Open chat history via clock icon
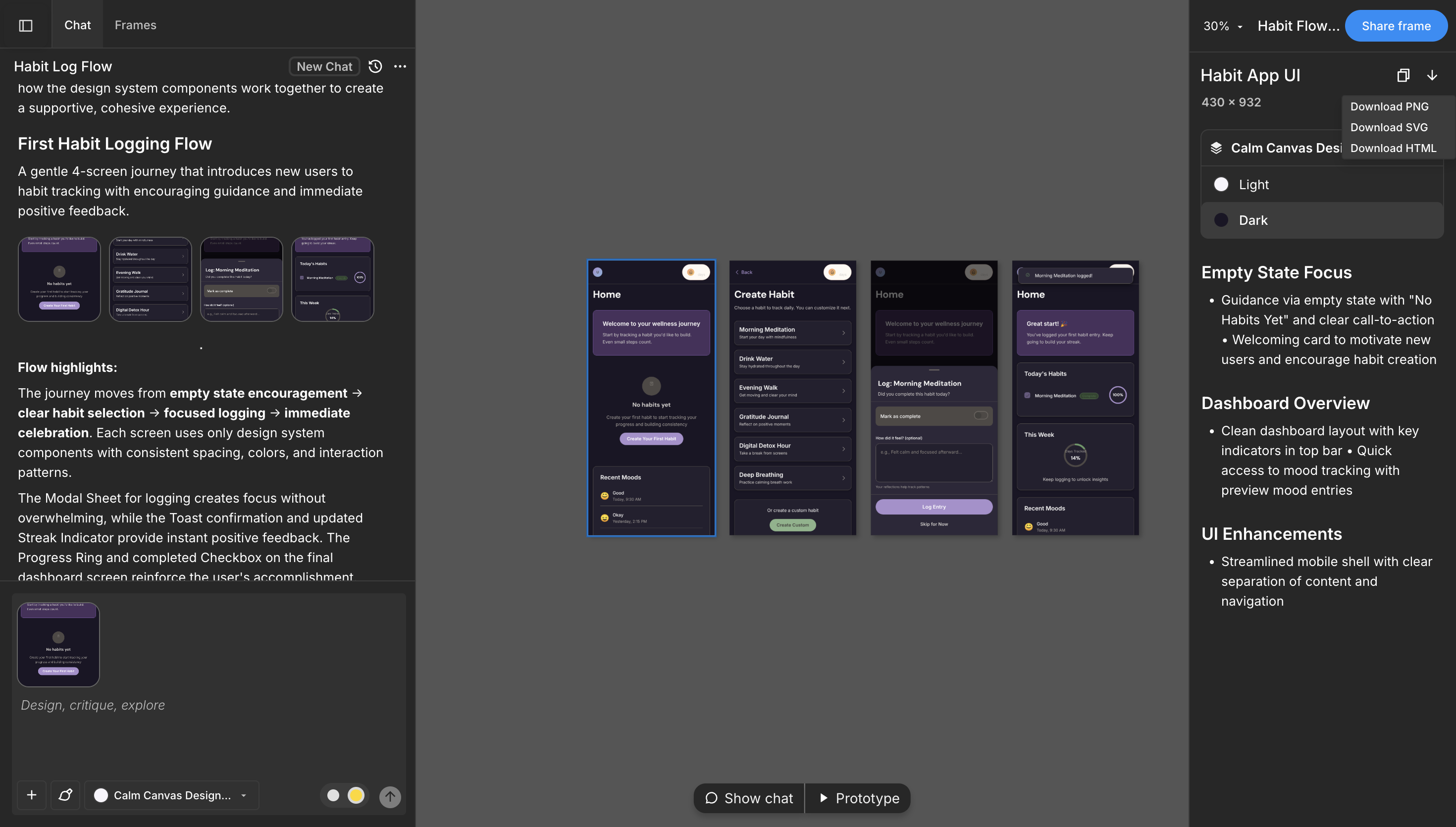The height and width of the screenshot is (827, 1456). (375, 66)
